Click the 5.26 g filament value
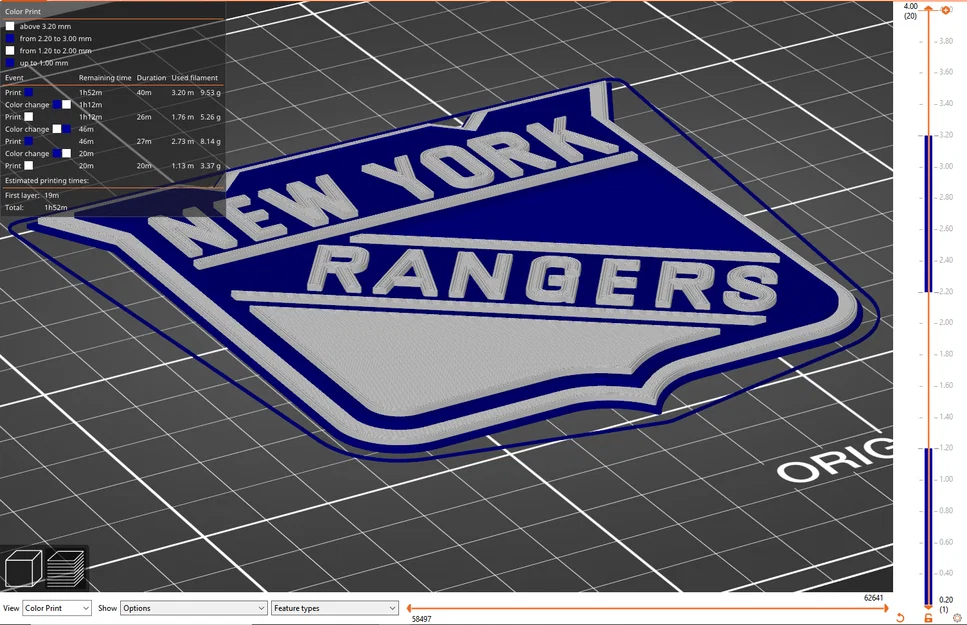The image size is (967, 625). (210, 117)
